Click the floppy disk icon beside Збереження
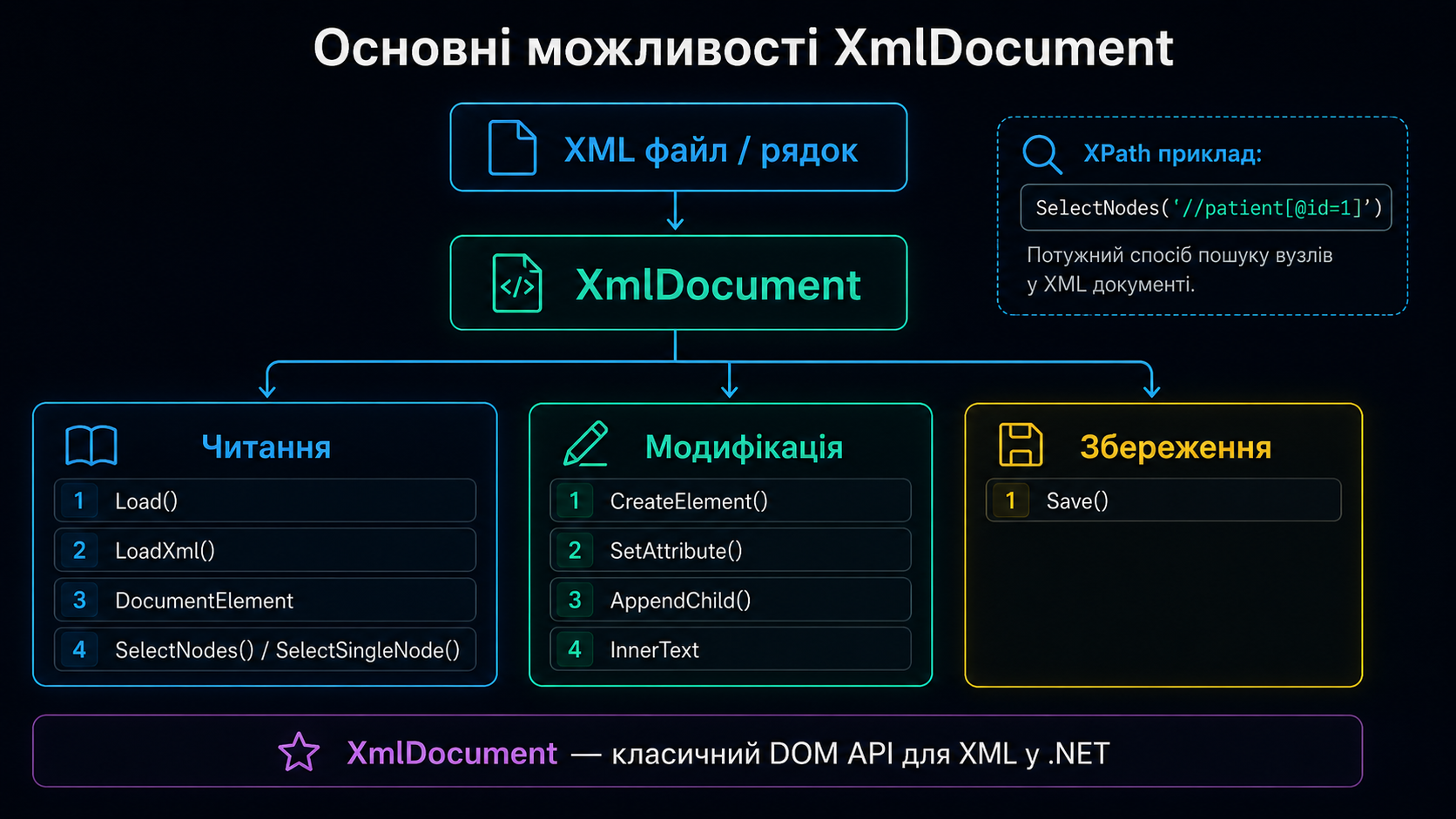Viewport: 1456px width, 819px height. tap(1021, 445)
